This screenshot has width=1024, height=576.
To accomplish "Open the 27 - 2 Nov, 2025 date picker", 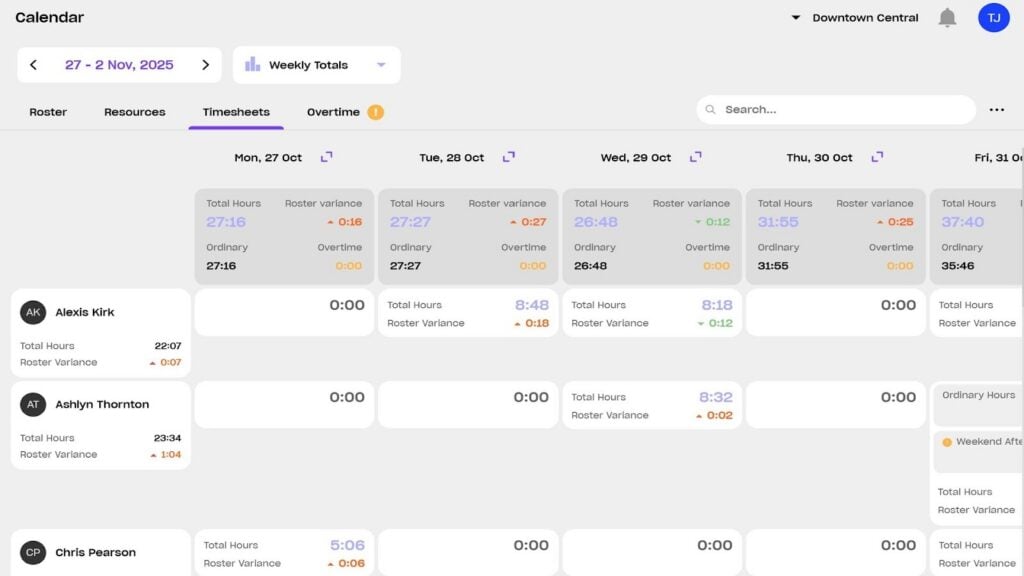I will click(119, 65).
